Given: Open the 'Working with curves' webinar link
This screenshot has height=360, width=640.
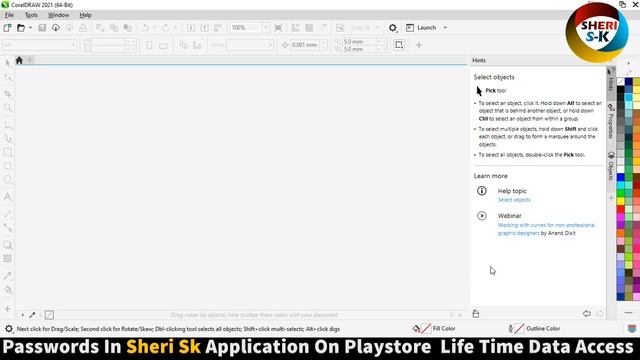Looking at the screenshot, I should click(546, 229).
